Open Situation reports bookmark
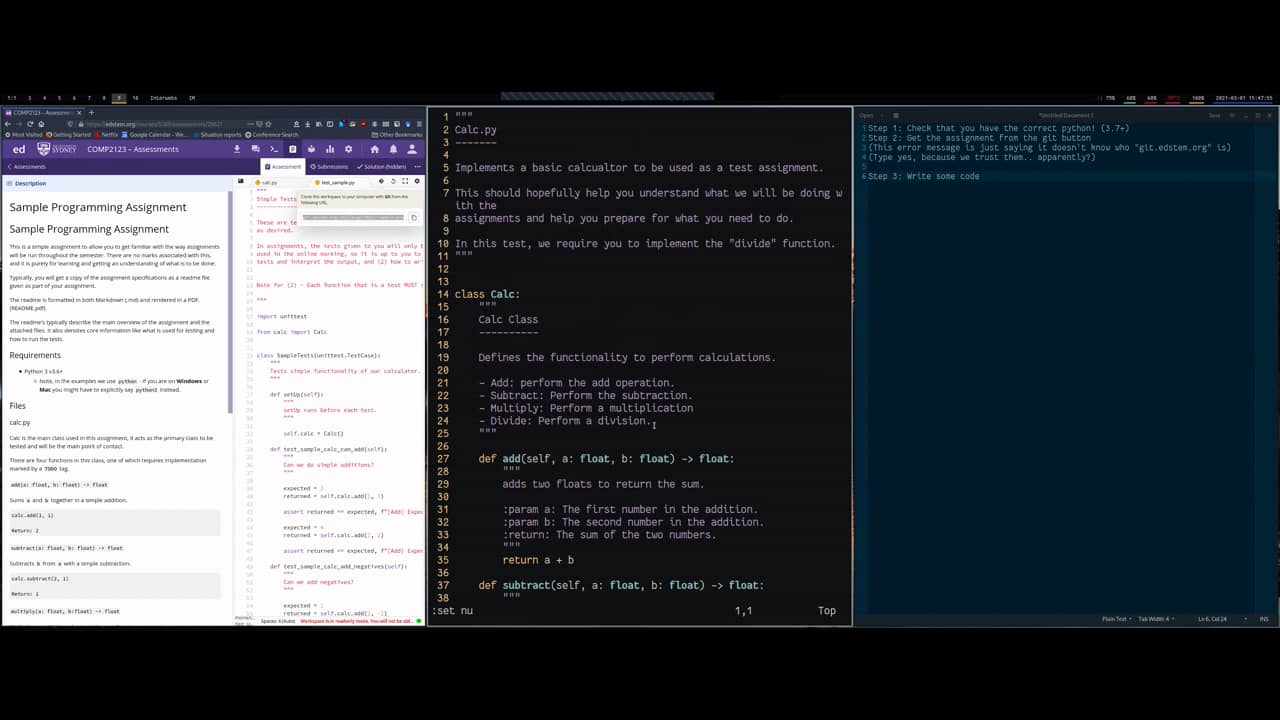The image size is (1280, 720). pyautogui.click(x=217, y=134)
